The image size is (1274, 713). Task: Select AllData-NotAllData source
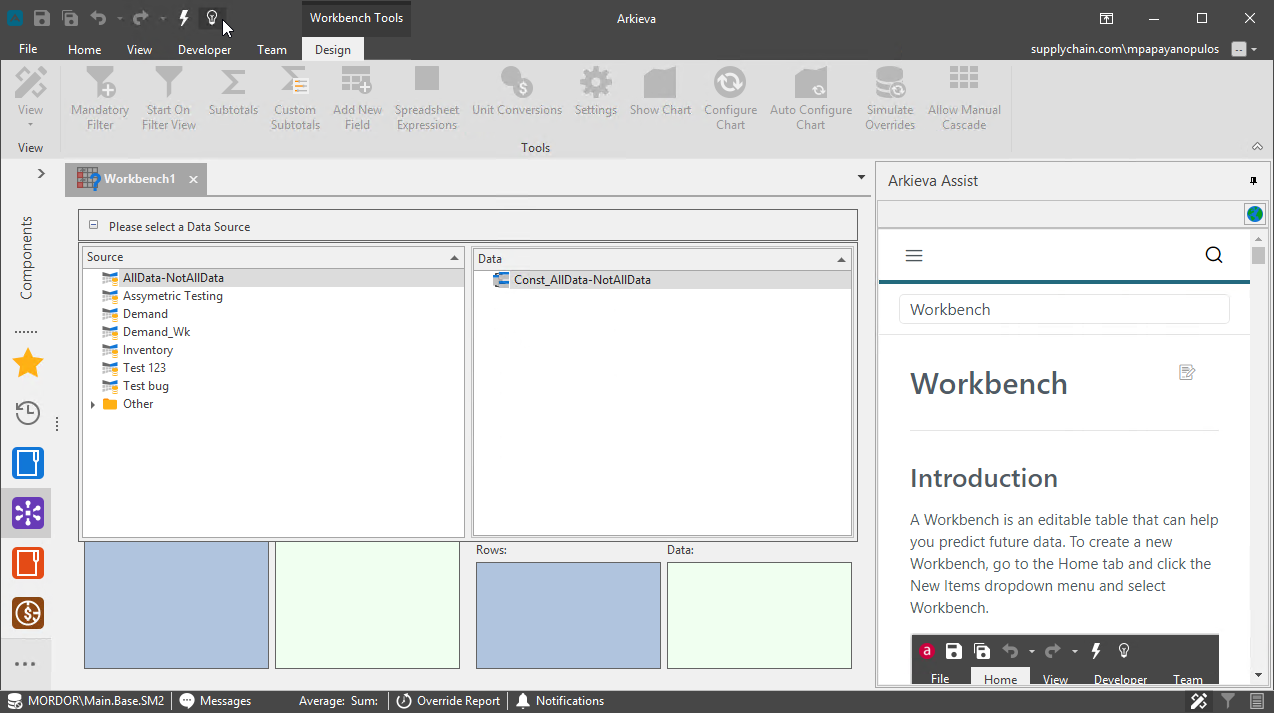point(173,278)
